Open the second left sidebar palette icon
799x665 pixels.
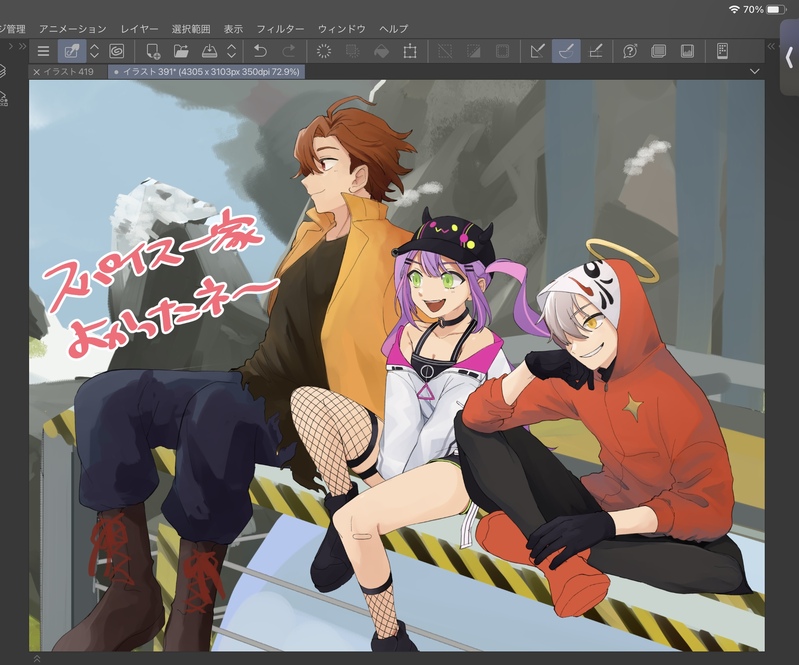(4, 98)
